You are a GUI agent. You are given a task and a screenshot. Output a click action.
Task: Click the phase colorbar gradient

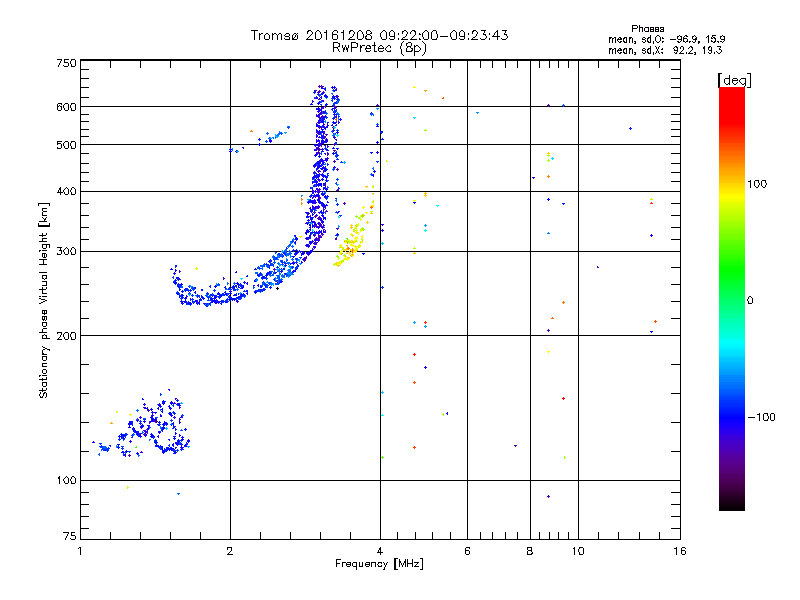pos(732,298)
